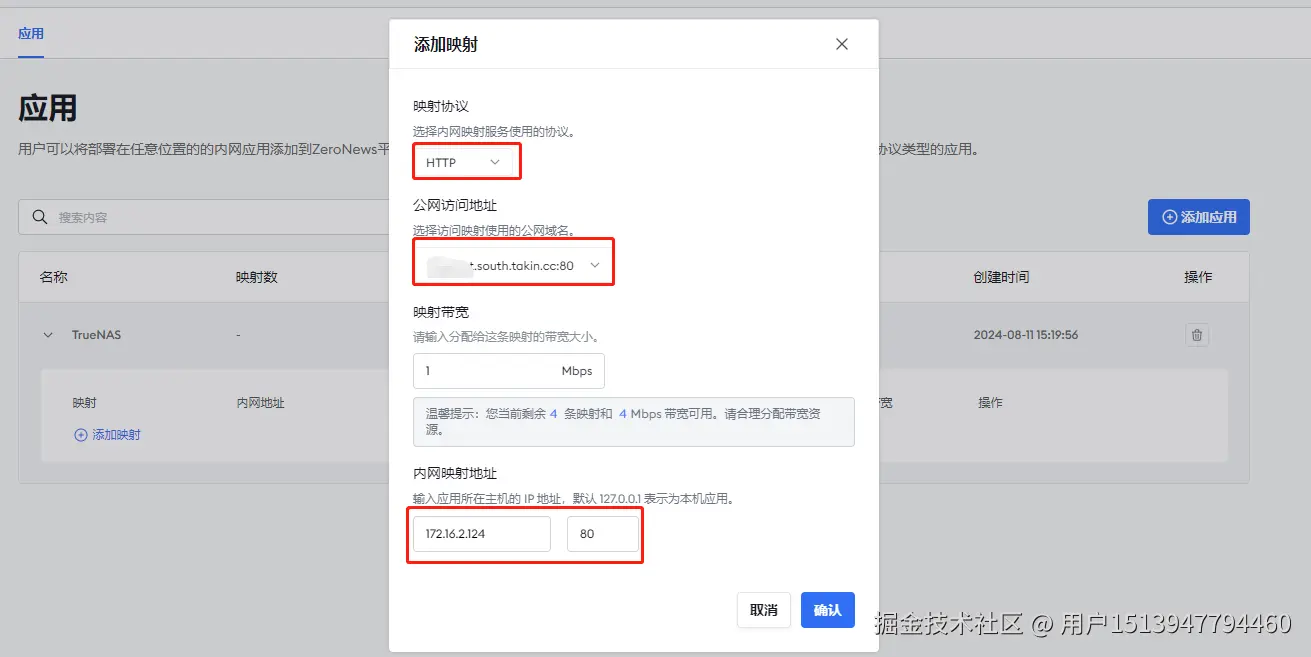Click the 创建时间 column header

[x=1001, y=277]
